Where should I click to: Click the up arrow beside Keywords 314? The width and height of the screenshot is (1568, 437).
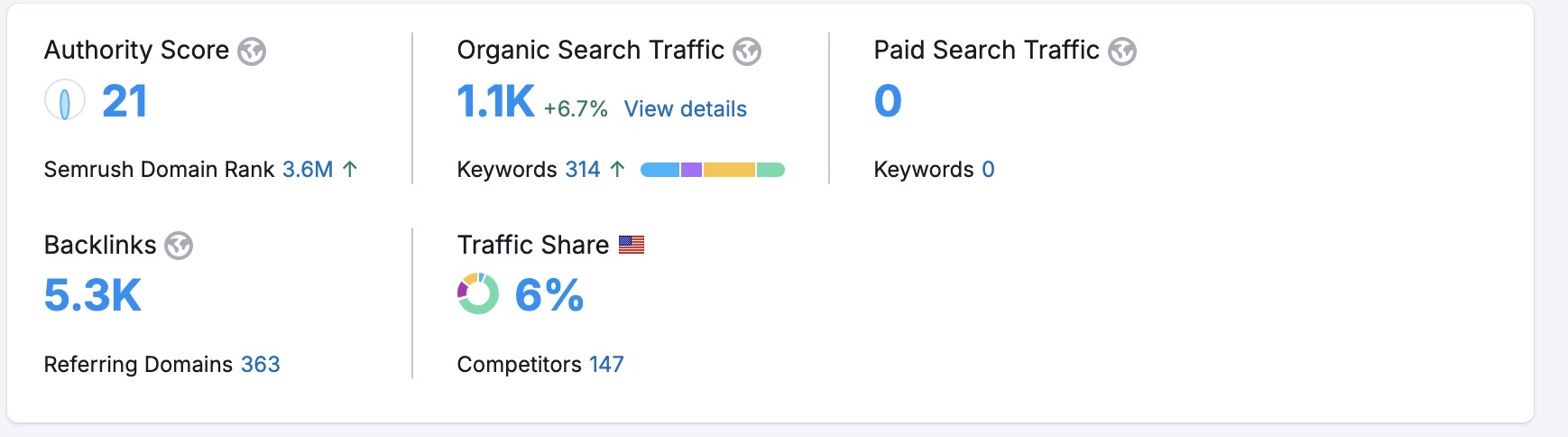[617, 169]
